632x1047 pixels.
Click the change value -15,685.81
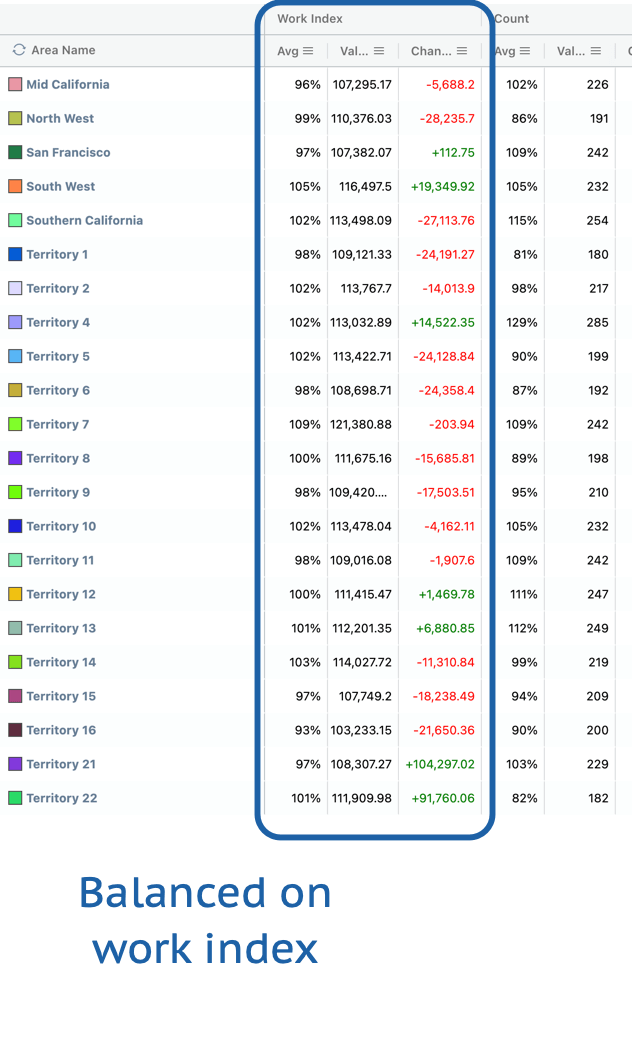445,459
